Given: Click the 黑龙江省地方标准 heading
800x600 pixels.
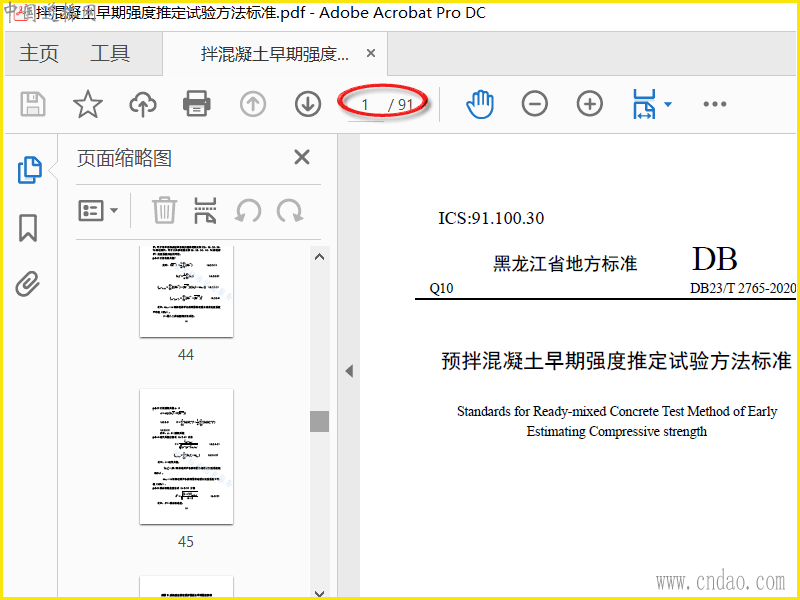Looking at the screenshot, I should 565,264.
